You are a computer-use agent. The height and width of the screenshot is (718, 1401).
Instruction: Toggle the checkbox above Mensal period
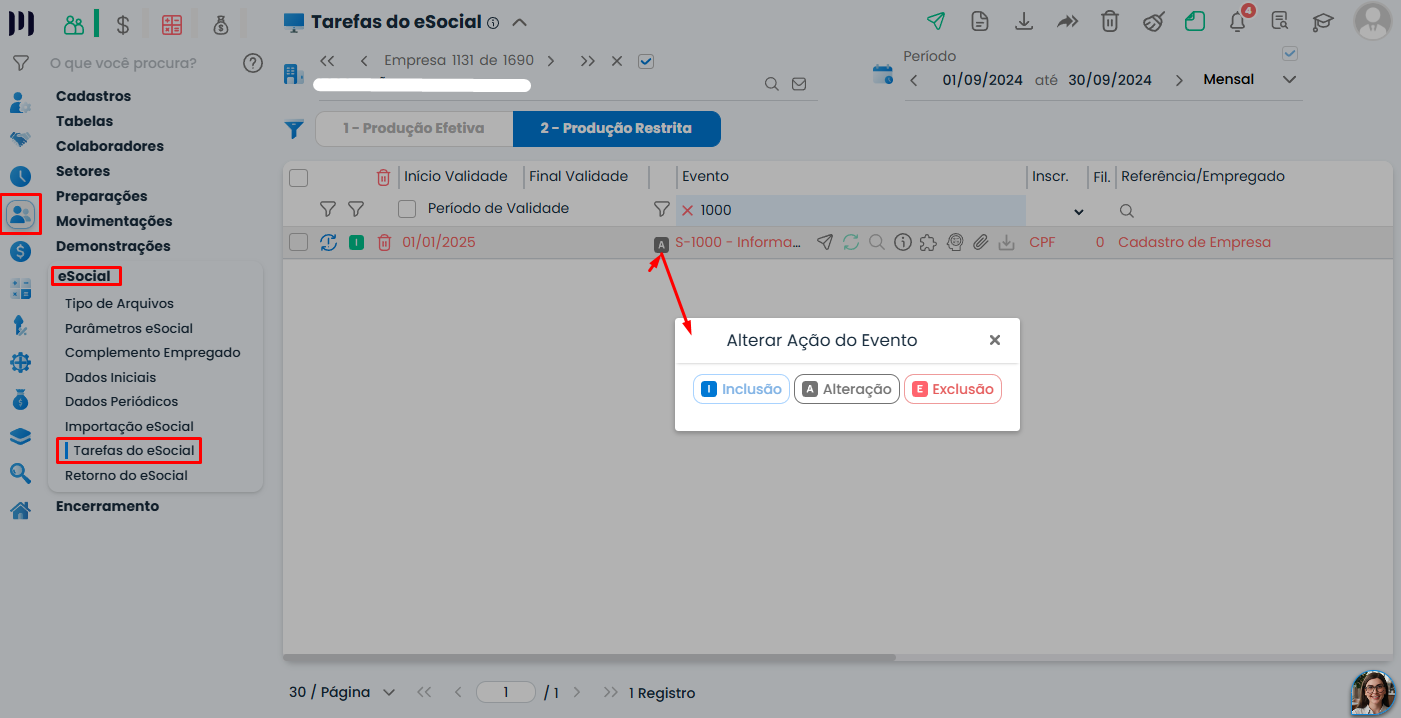tap(1290, 53)
